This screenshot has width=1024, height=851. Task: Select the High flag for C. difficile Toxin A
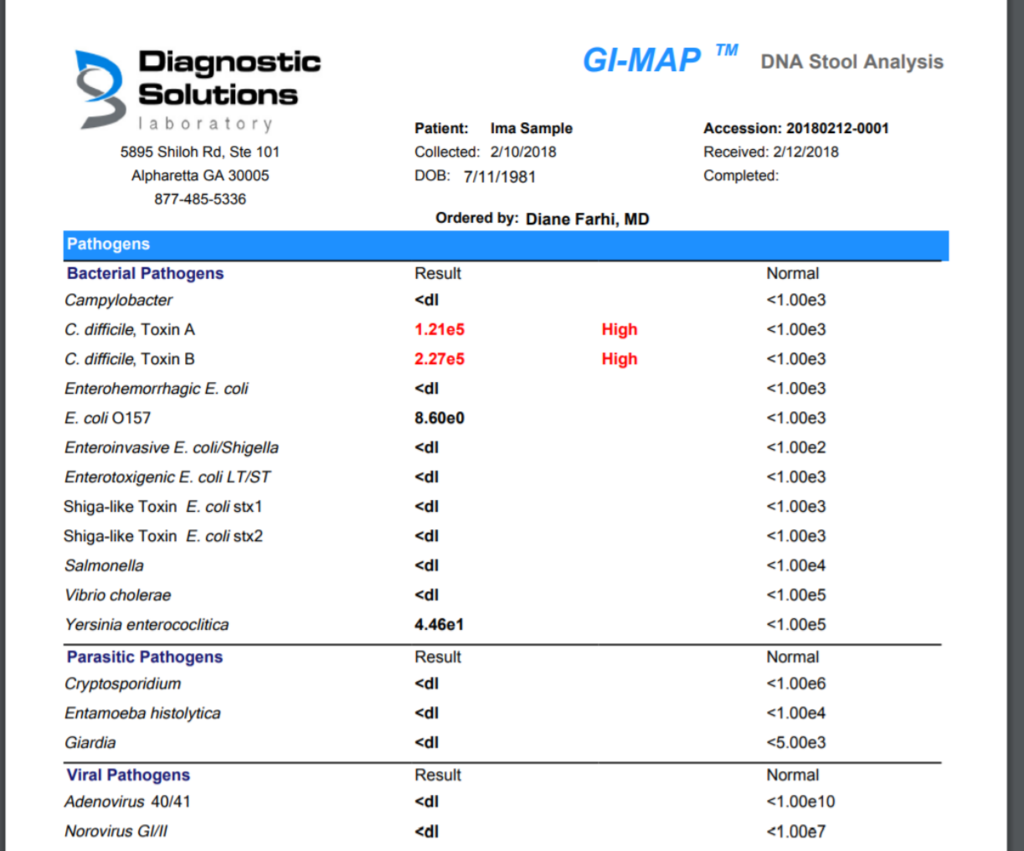pyautogui.click(x=619, y=329)
